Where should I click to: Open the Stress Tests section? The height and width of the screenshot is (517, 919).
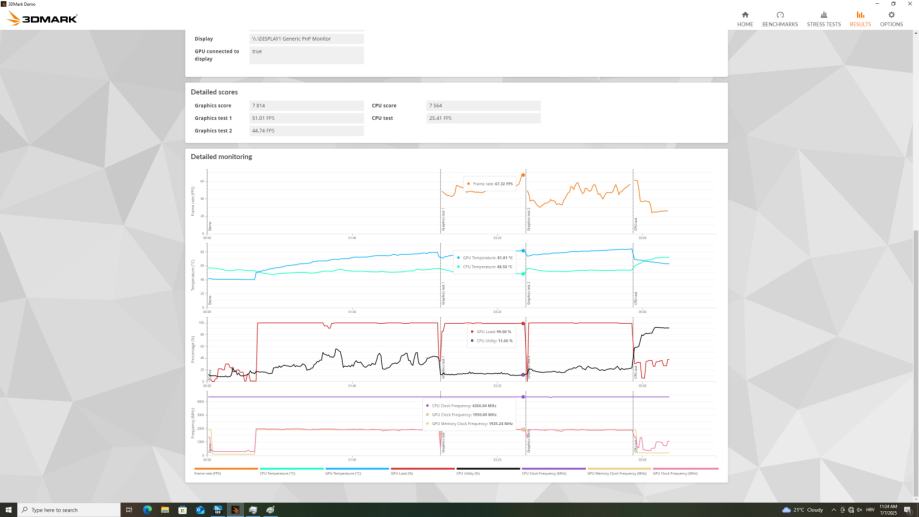(x=823, y=19)
